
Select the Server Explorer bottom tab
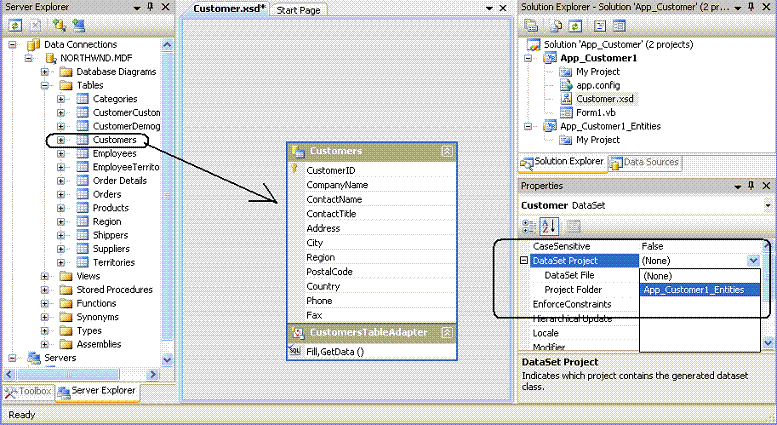(97, 391)
